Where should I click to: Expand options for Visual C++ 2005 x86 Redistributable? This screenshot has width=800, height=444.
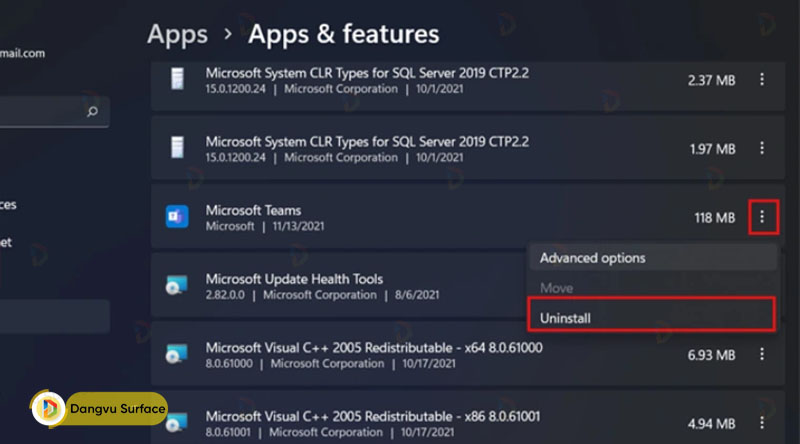(763, 420)
